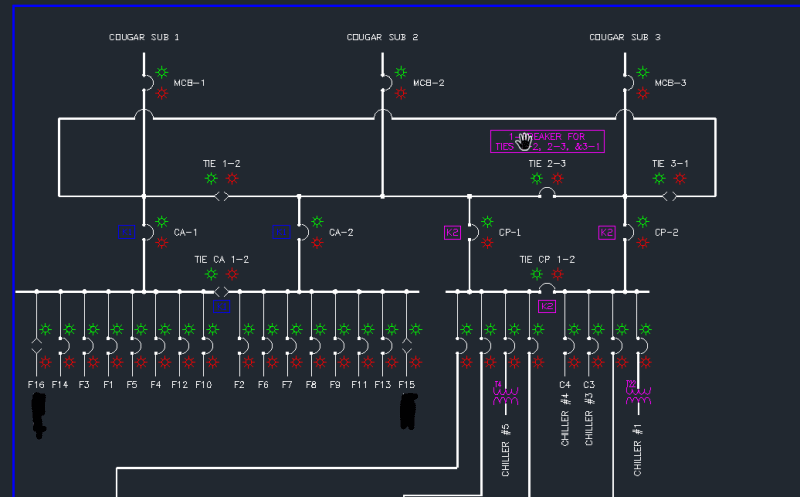Select the TIE 1-2 text label
Image resolution: width=800 pixels, height=497 pixels.
(x=221, y=164)
